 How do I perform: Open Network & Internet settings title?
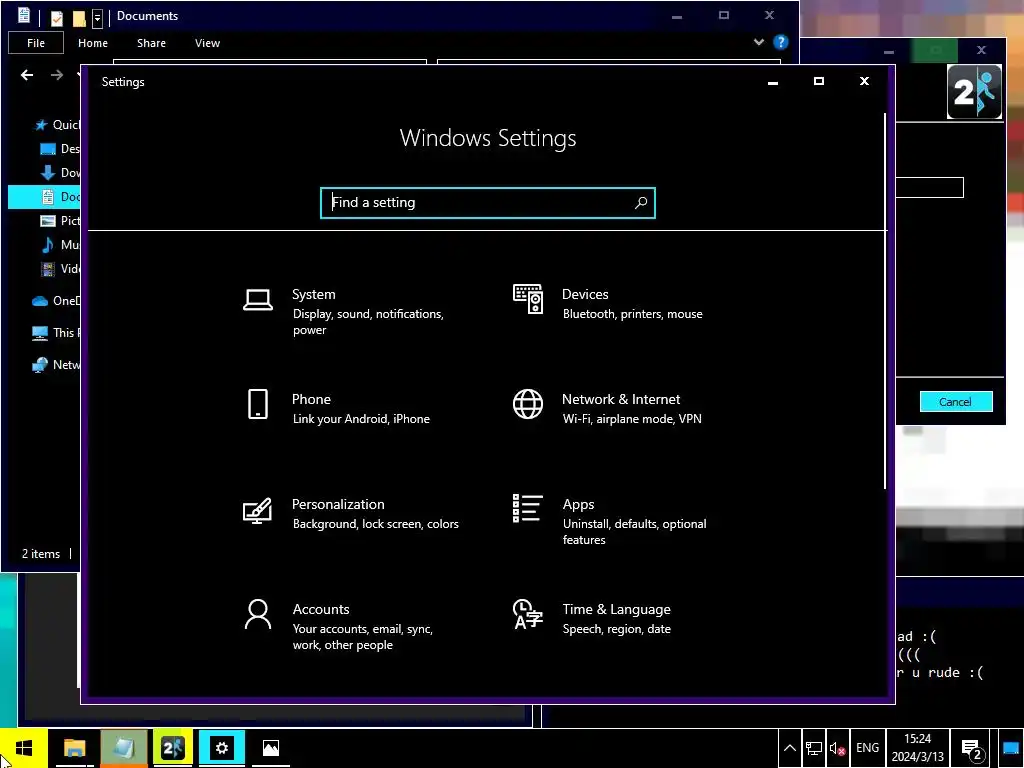pos(621,399)
